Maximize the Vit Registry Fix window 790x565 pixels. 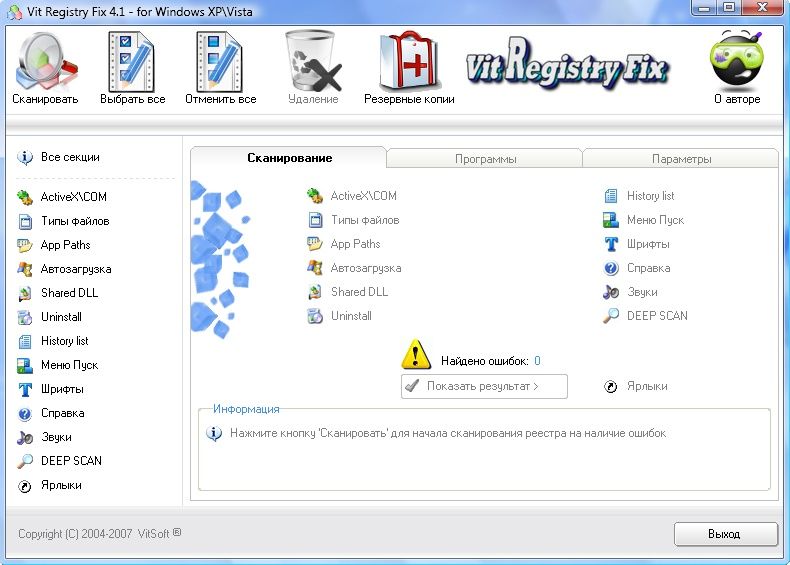(729, 8)
